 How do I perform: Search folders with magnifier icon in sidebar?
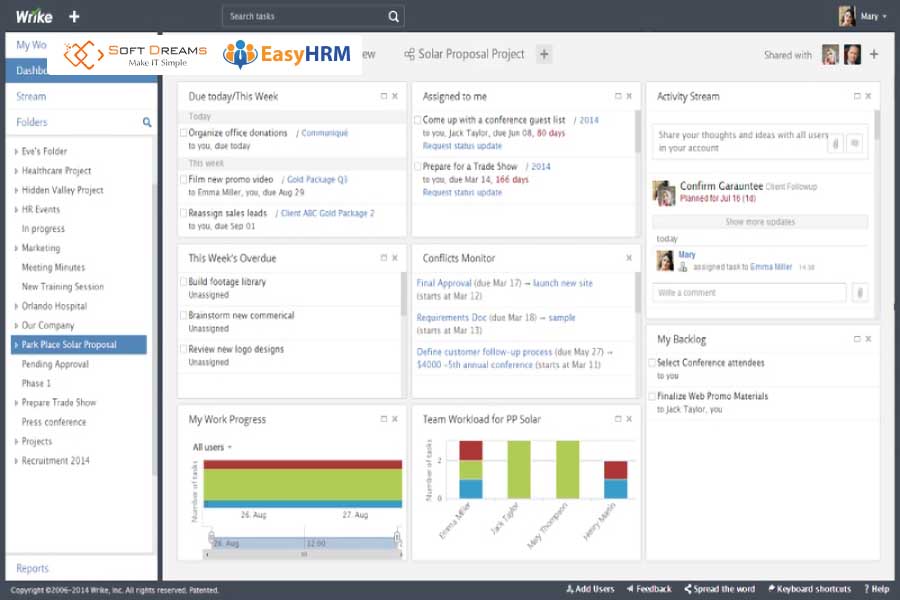tap(147, 122)
